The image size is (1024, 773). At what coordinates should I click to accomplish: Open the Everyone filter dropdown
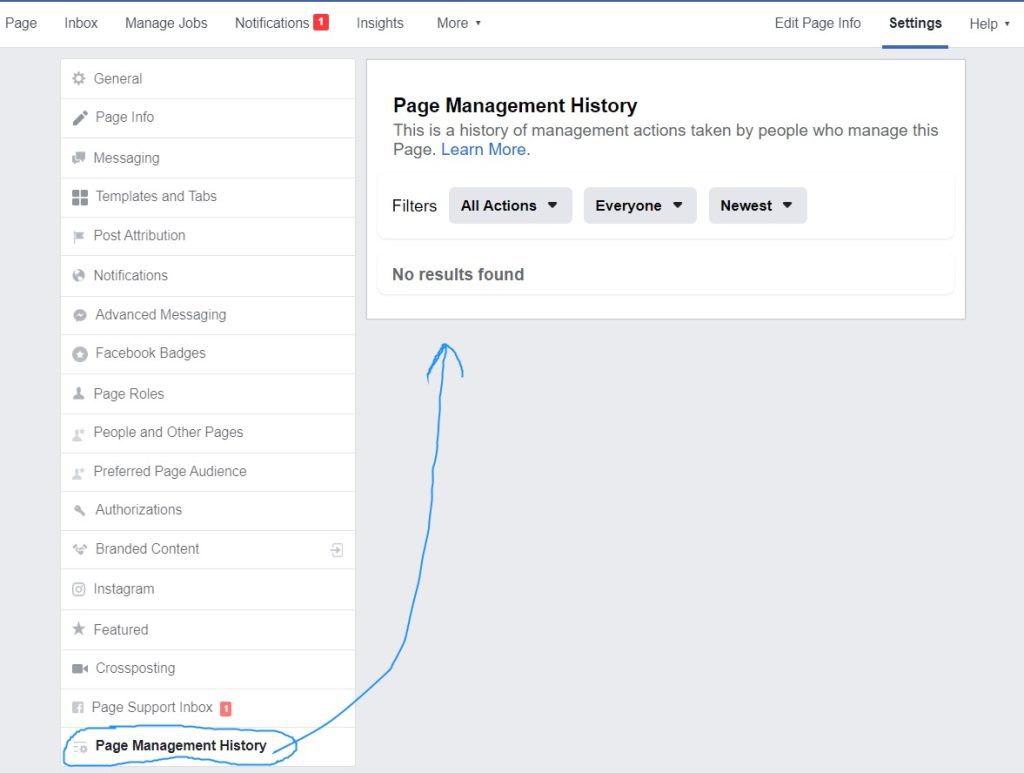[x=640, y=206]
